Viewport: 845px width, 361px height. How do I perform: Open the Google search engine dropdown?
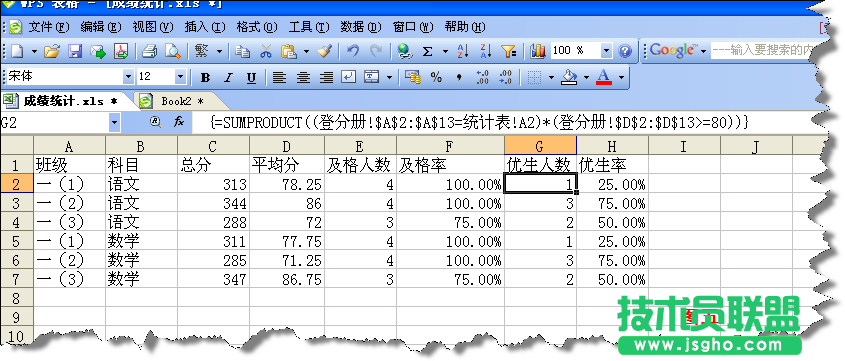[x=704, y=51]
